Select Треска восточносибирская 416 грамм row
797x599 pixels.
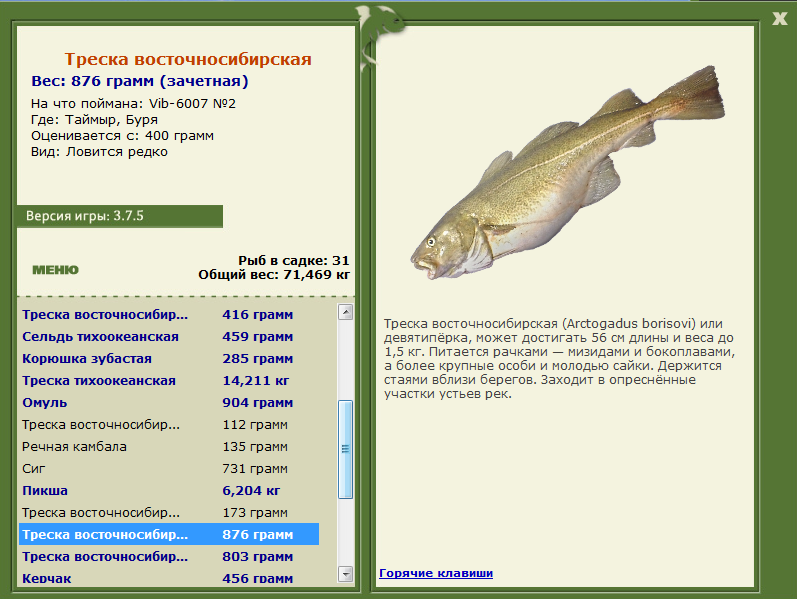coord(169,314)
